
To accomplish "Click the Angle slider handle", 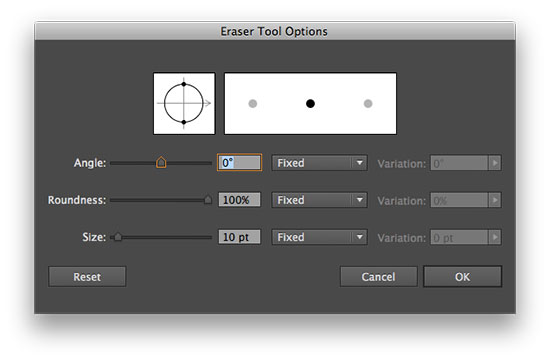I will (x=161, y=162).
